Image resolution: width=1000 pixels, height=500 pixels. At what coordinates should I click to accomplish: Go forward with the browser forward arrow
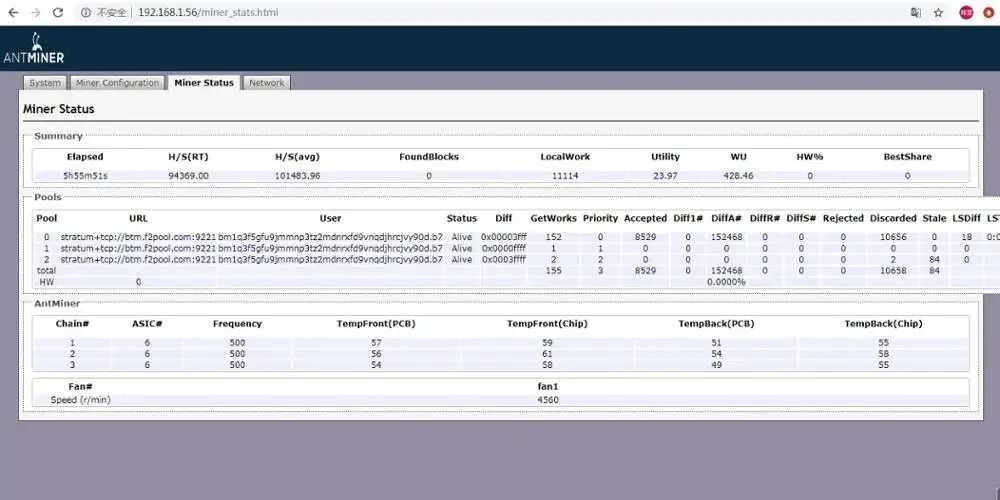[36, 13]
